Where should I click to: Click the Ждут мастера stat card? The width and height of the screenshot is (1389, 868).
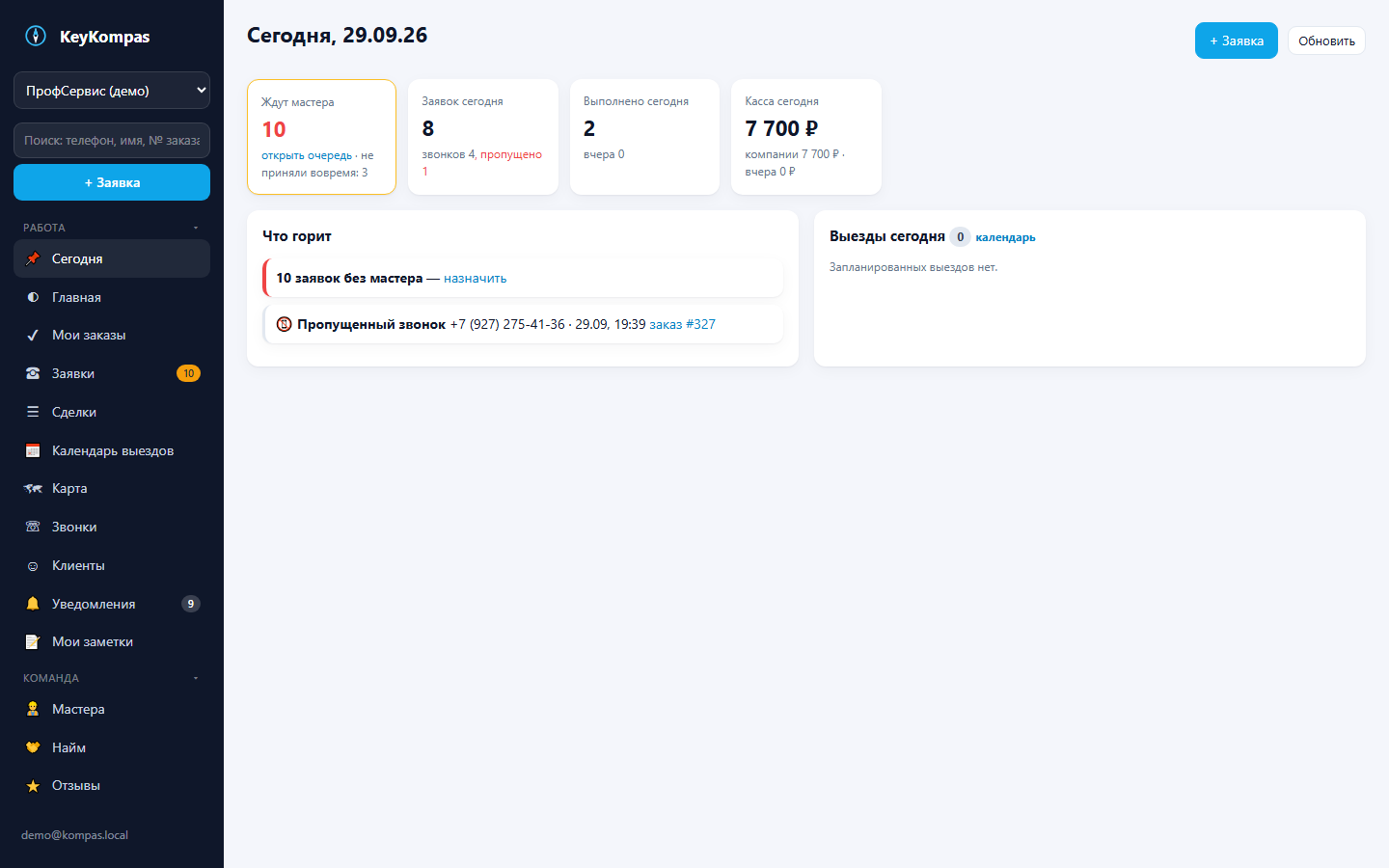click(322, 137)
